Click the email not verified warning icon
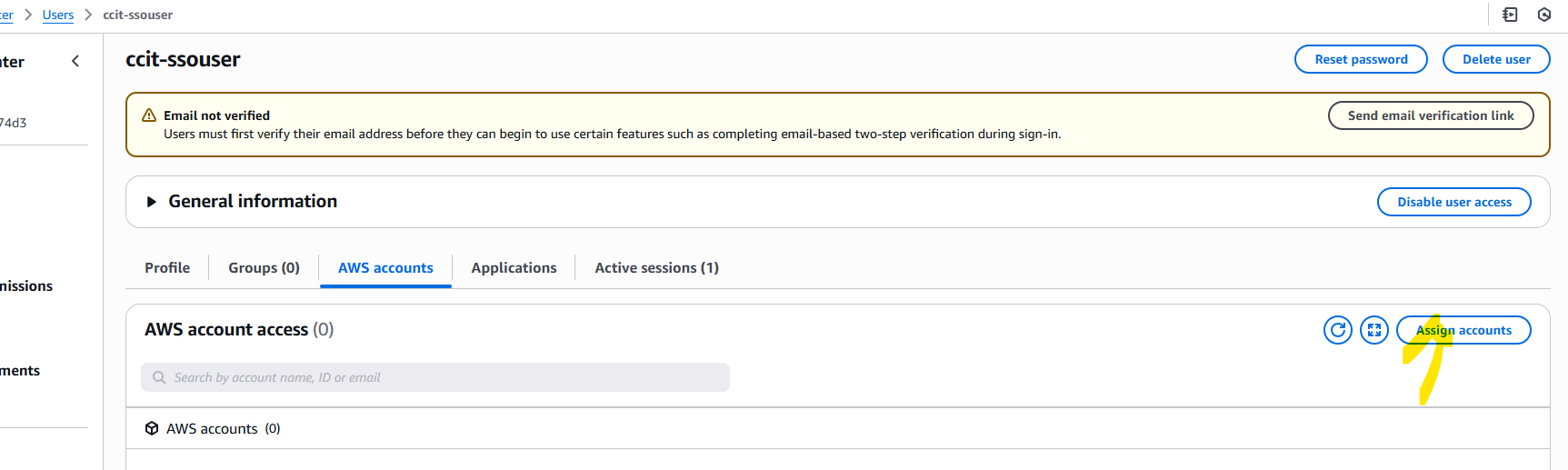Viewport: 1568px width, 470px height. [149, 115]
